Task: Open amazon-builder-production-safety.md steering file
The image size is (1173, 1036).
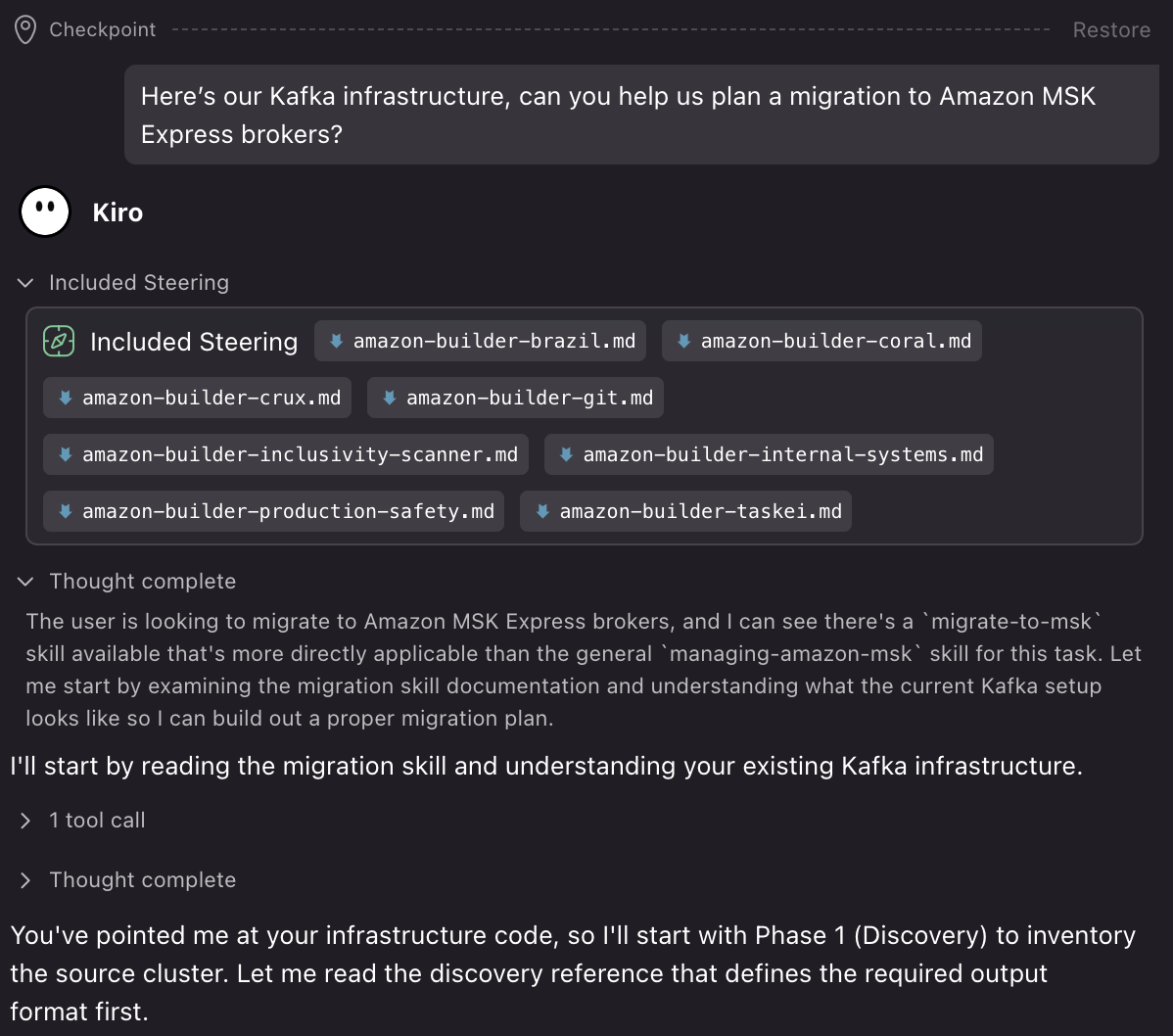Action: point(274,512)
